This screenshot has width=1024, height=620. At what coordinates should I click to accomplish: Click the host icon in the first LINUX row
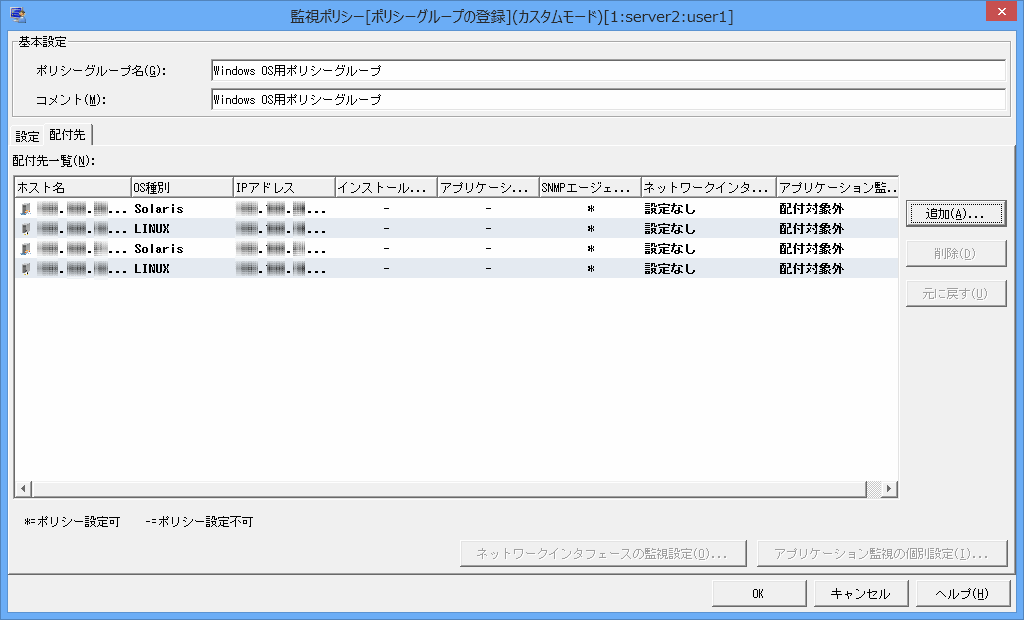(x=26, y=229)
